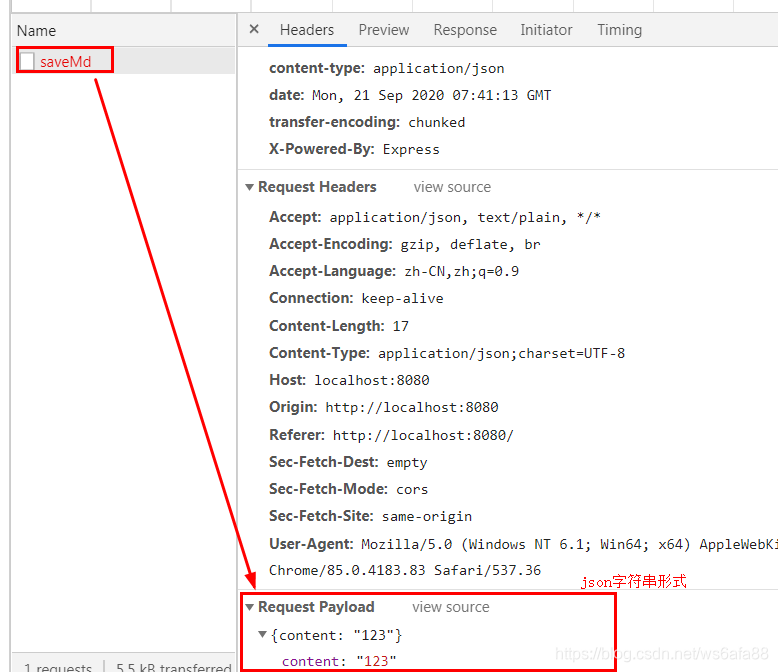Open the Headers tab
Viewport: 778px width, 672px height.
pos(307,30)
